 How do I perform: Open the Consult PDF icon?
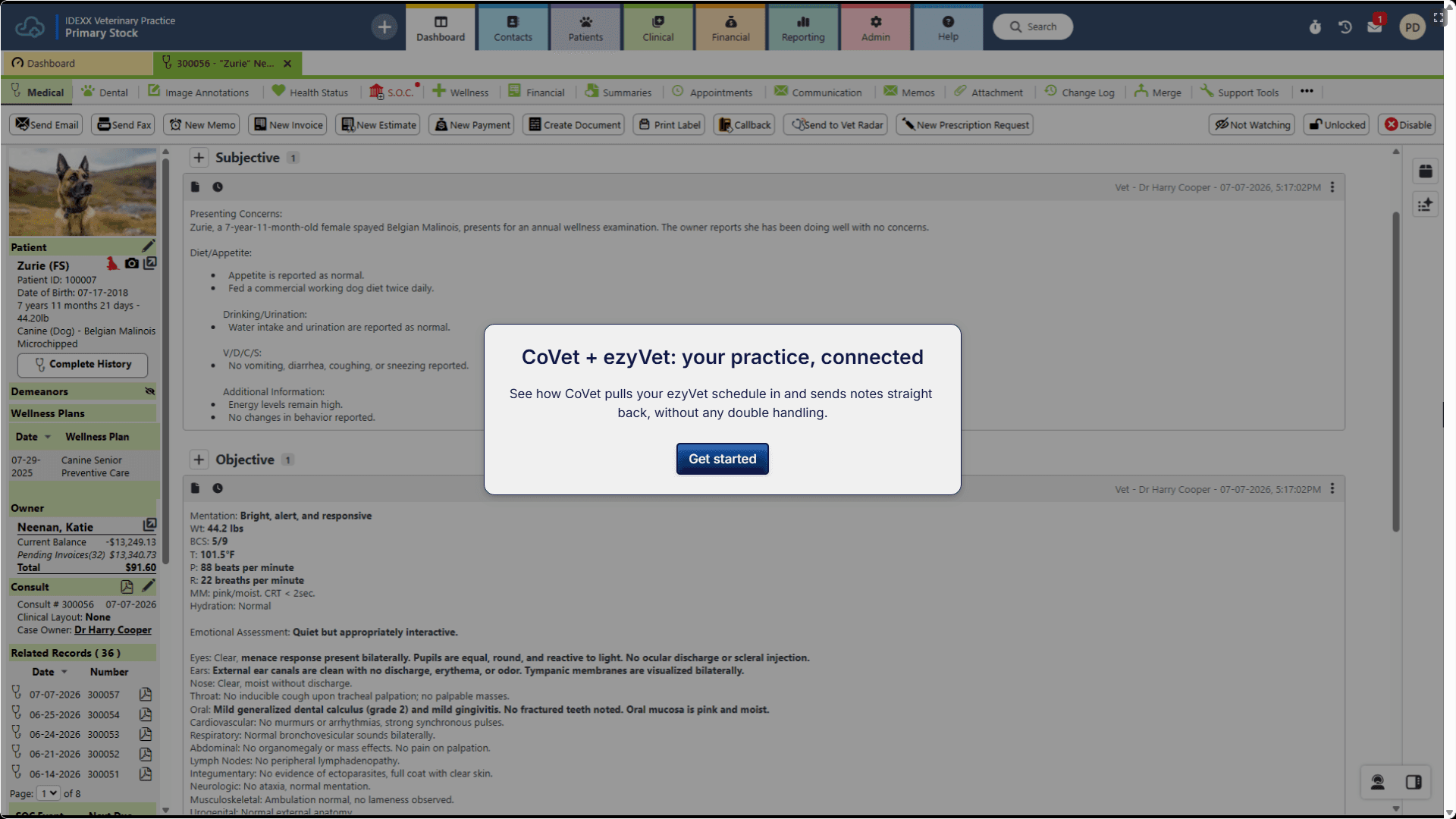pos(127,586)
